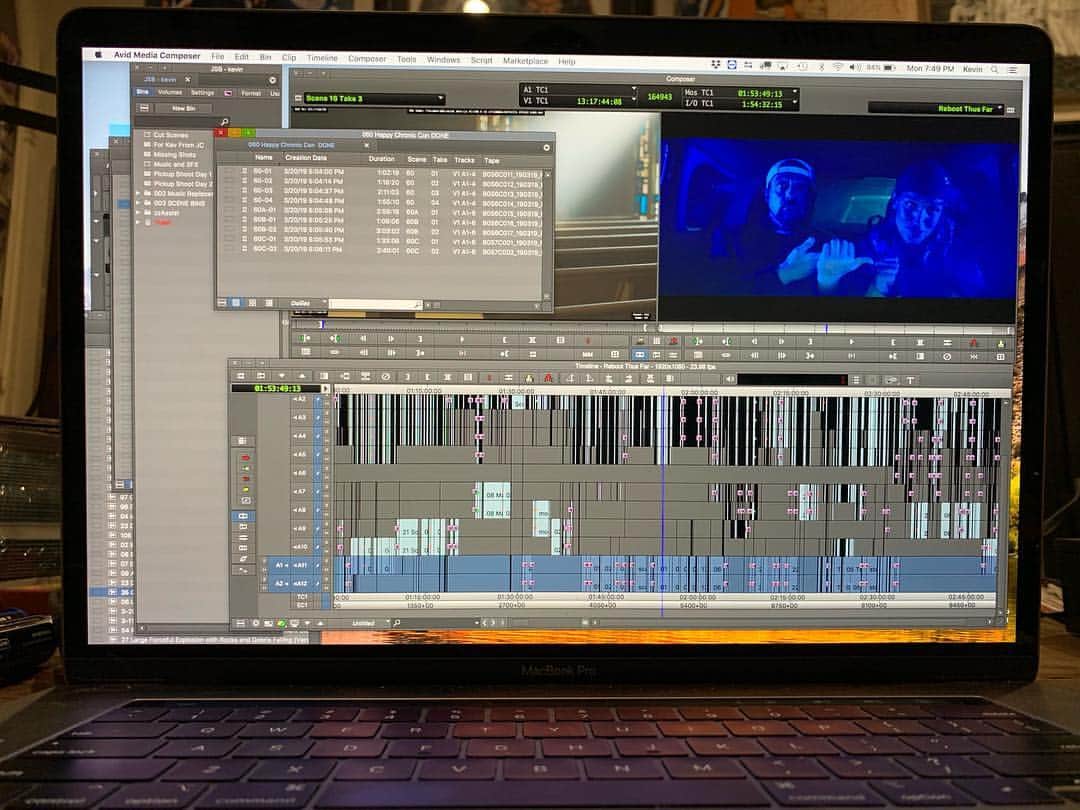The image size is (1080, 810).
Task: Click red Overwrite in the timeline toolbar
Action: tap(548, 377)
